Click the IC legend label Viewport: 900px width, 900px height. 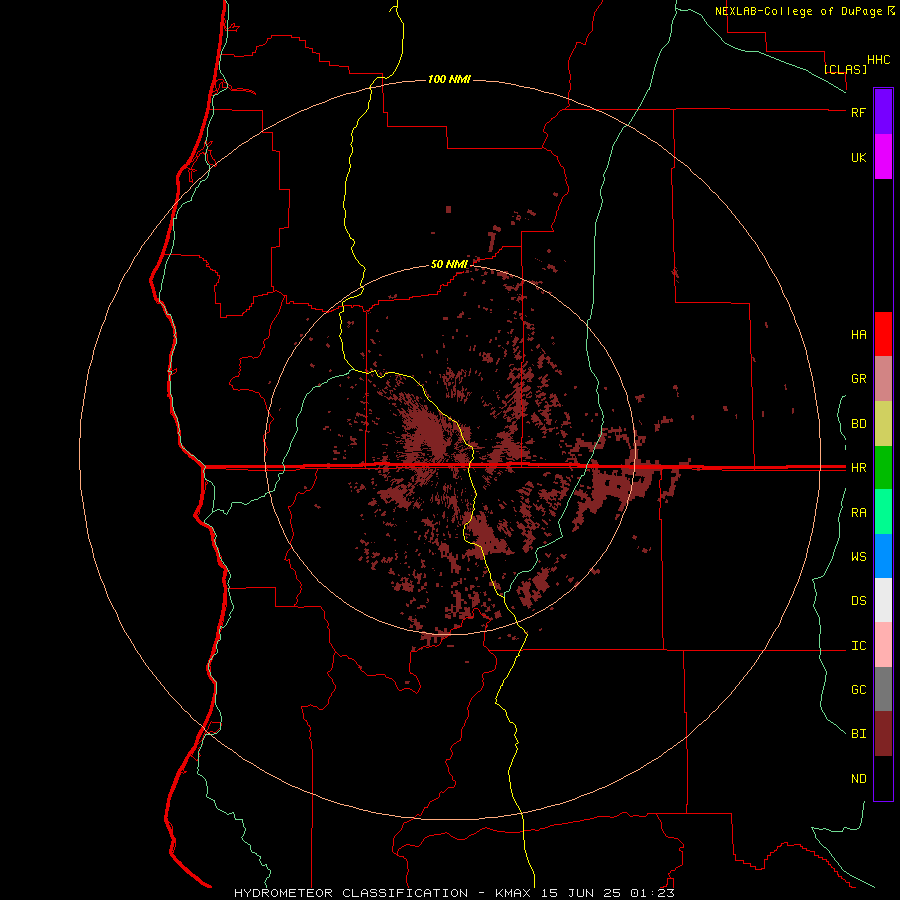pos(858,646)
